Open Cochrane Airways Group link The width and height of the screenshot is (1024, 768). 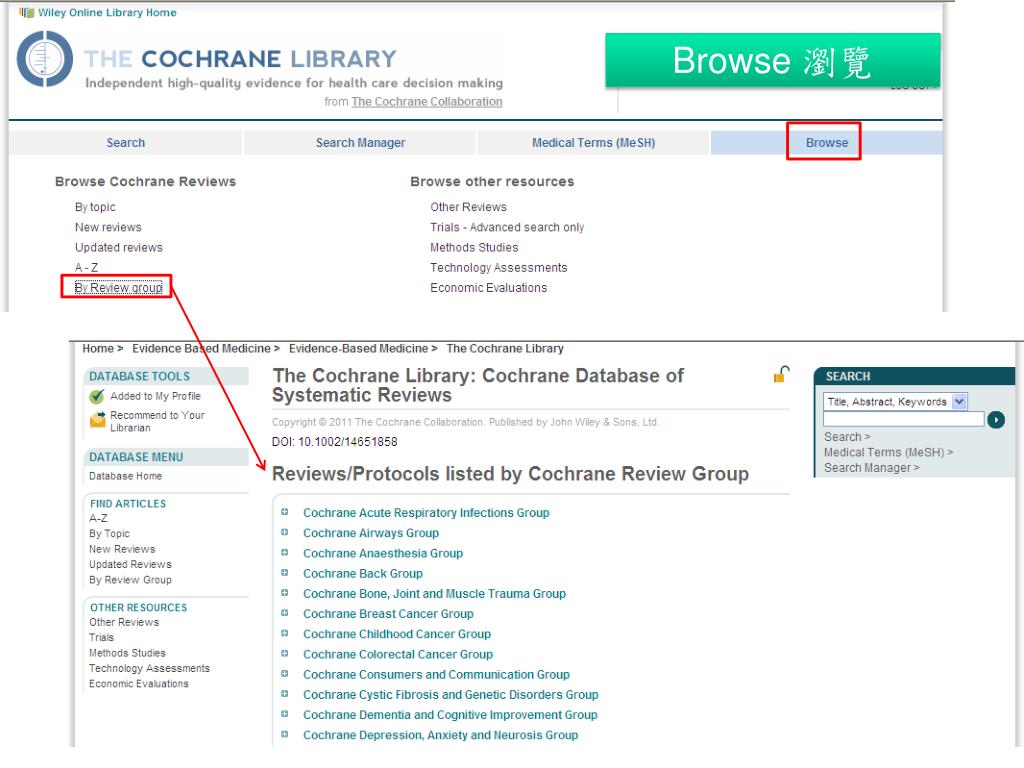(x=371, y=533)
